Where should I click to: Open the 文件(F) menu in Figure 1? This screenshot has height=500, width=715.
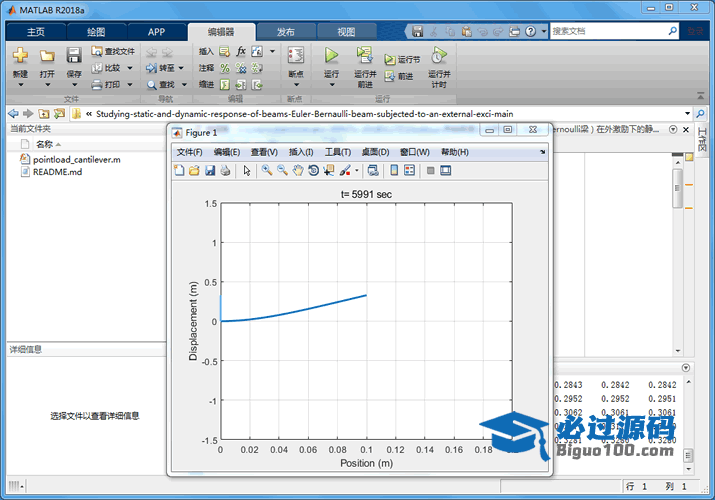[x=189, y=152]
